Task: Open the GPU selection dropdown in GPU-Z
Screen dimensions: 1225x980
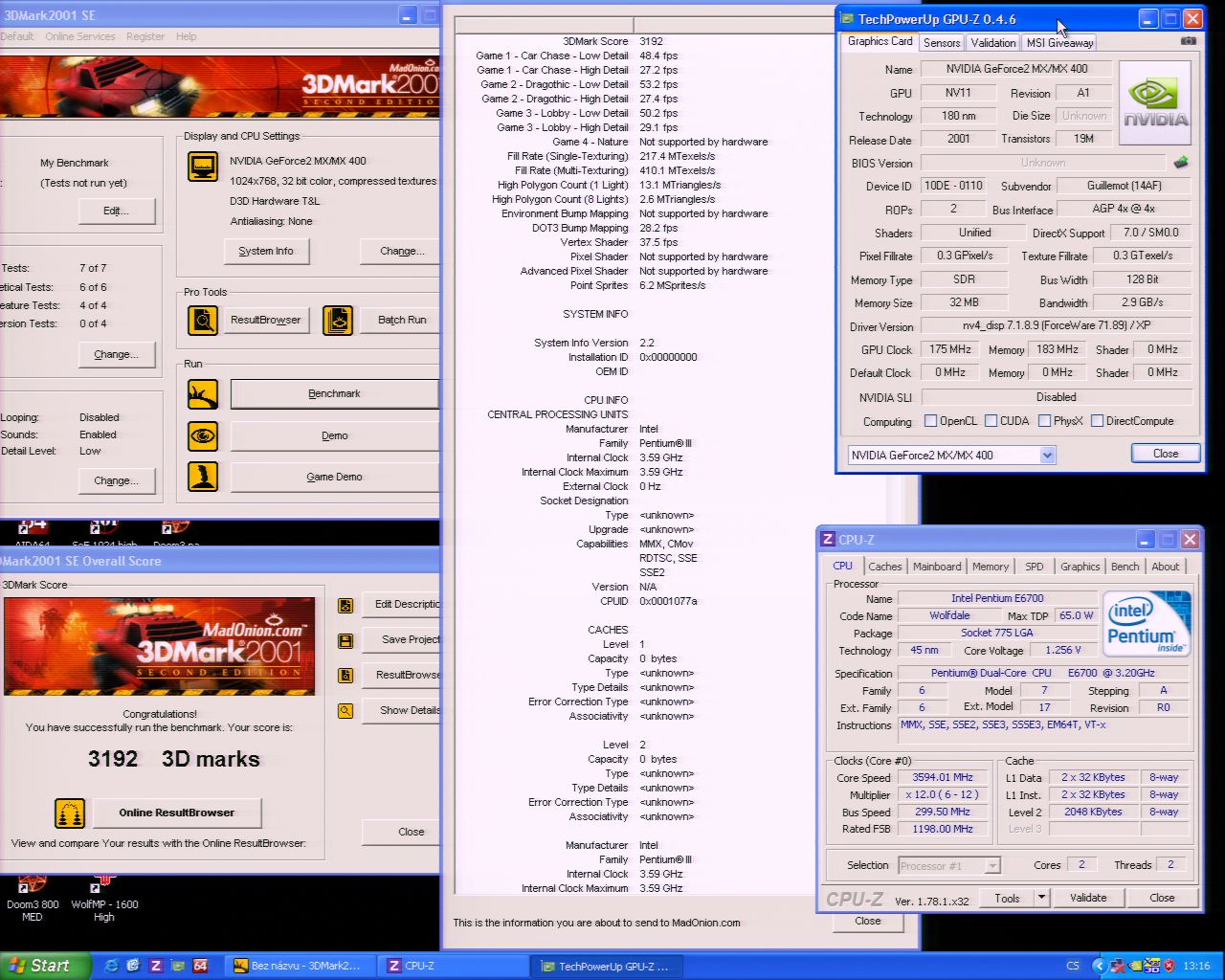Action: [1047, 456]
